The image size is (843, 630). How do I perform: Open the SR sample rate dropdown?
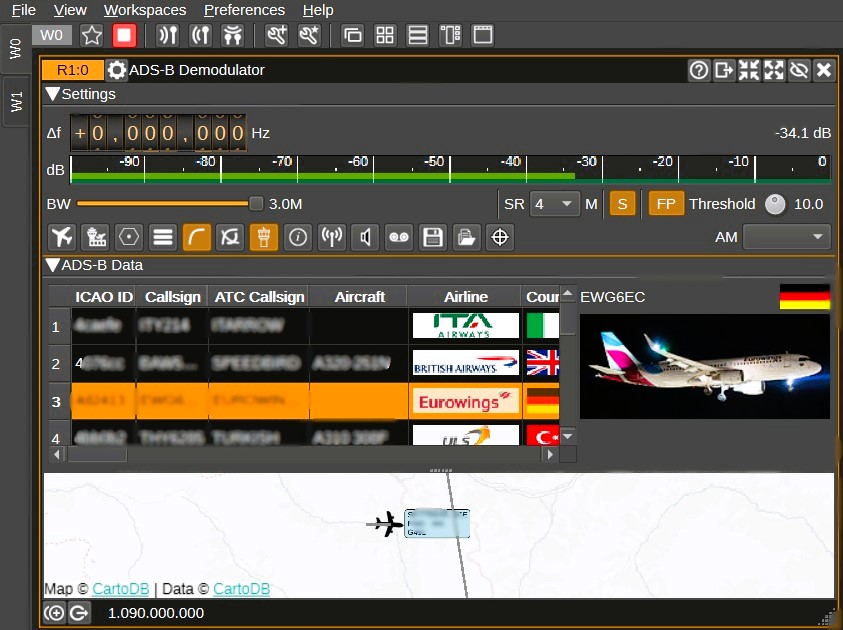(x=555, y=204)
